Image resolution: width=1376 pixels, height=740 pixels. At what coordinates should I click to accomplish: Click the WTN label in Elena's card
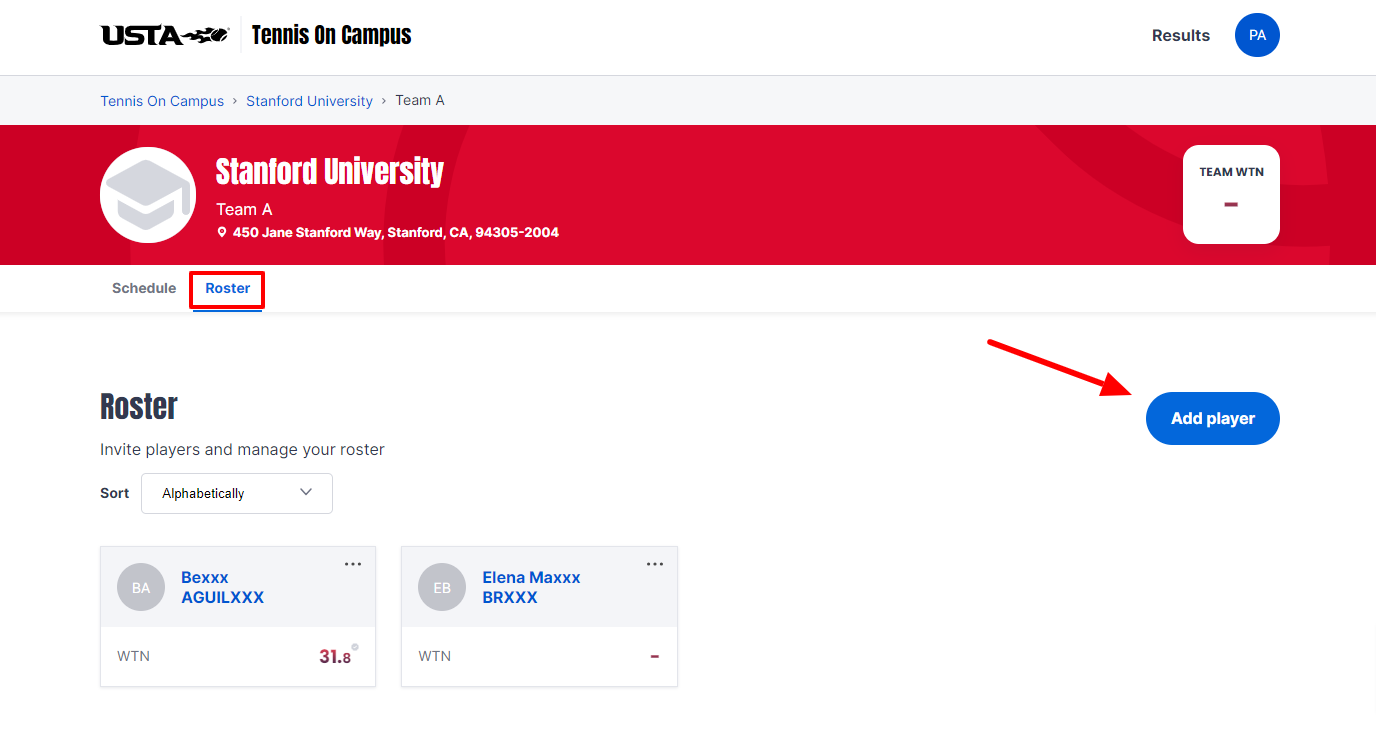pos(434,656)
